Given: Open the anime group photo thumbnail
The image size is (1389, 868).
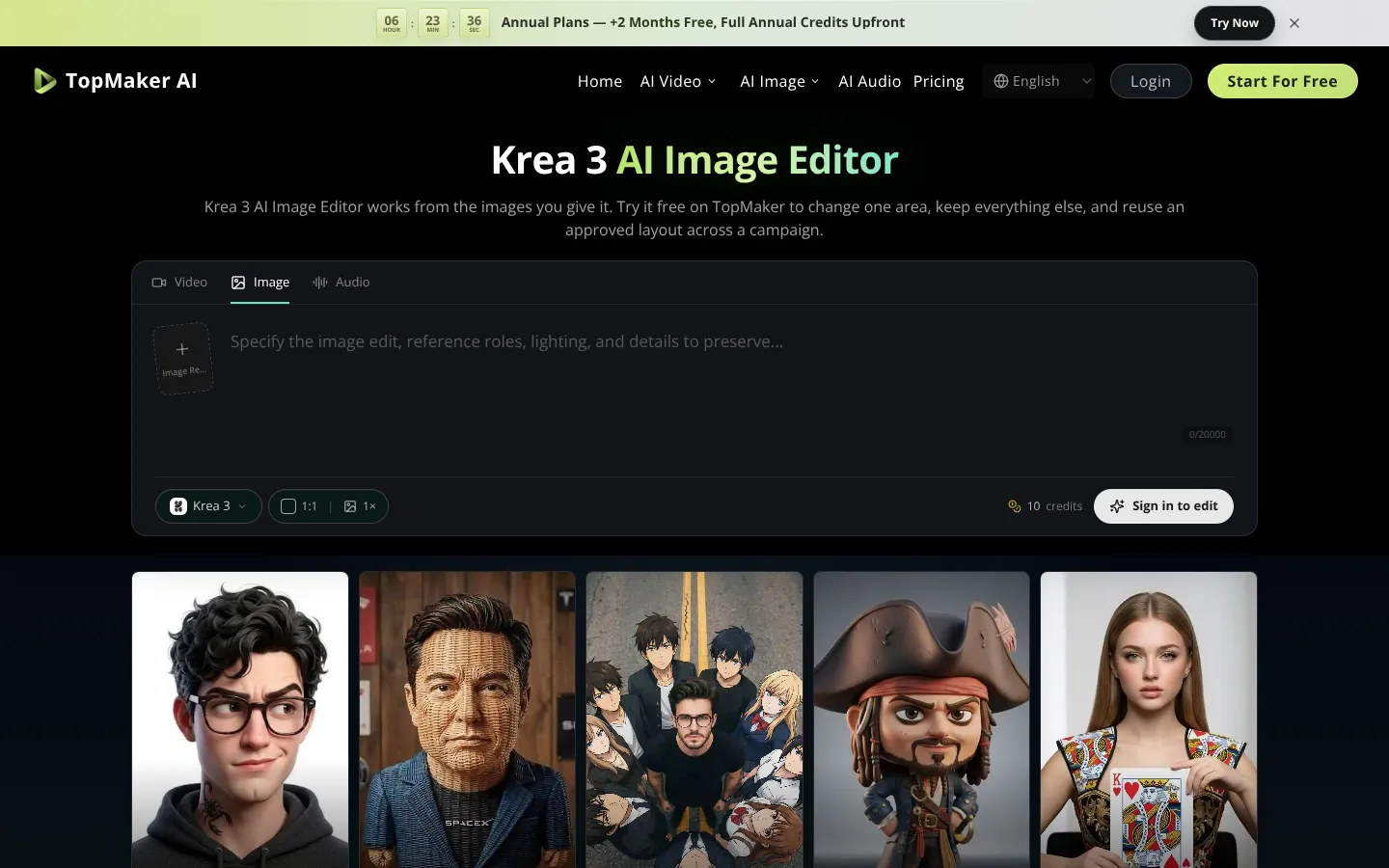Looking at the screenshot, I should click(x=694, y=719).
